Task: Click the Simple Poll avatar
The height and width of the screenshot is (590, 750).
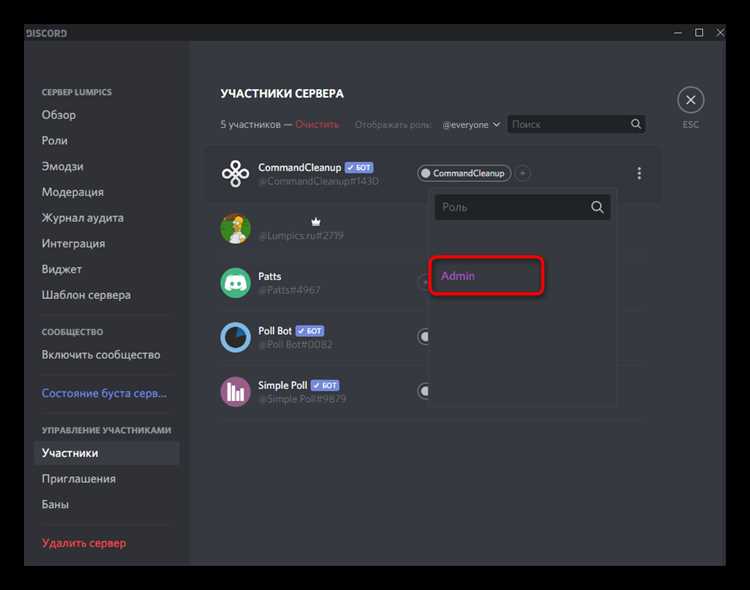Action: (235, 391)
